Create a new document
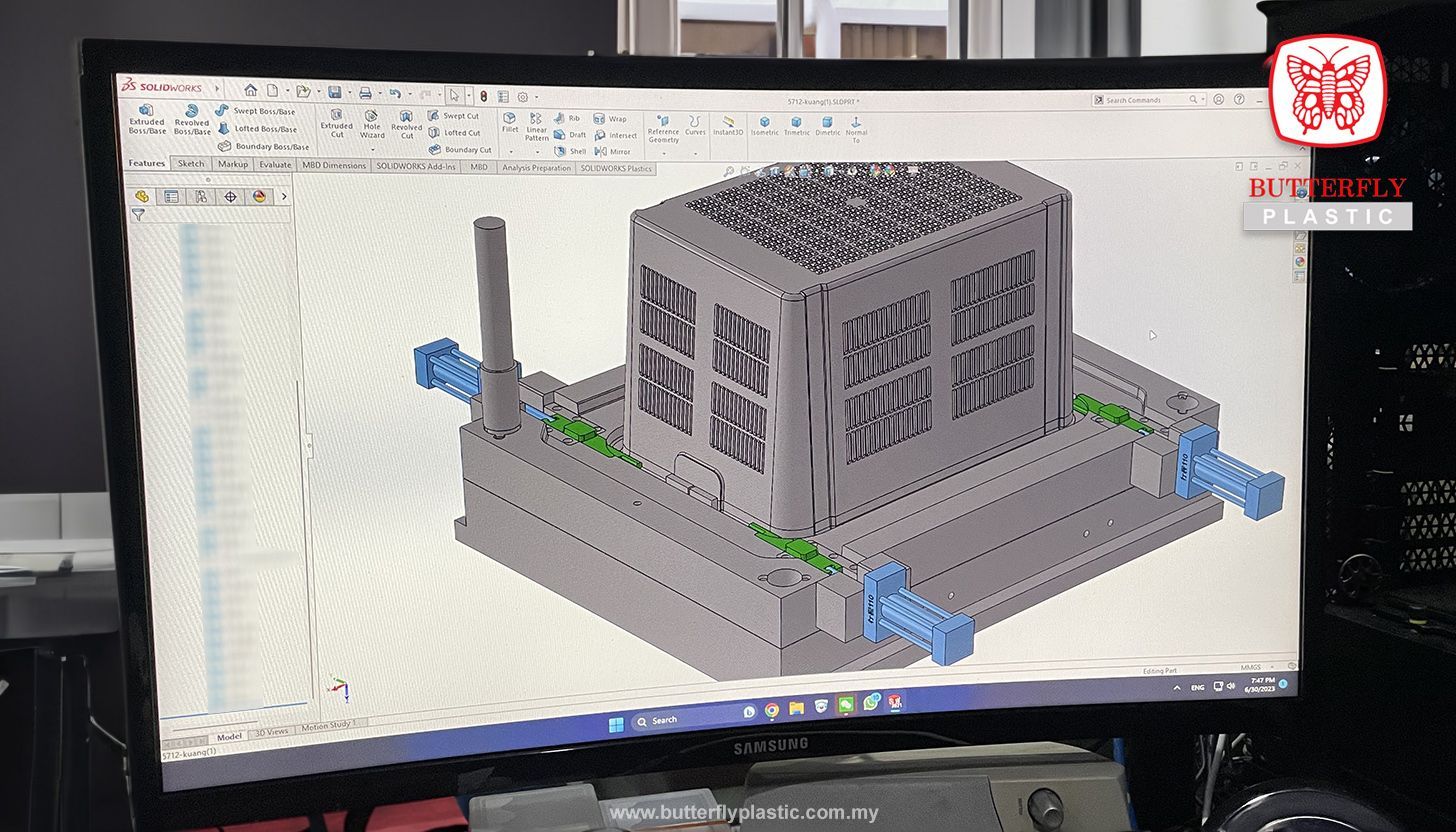The width and height of the screenshot is (1456, 832). [272, 91]
